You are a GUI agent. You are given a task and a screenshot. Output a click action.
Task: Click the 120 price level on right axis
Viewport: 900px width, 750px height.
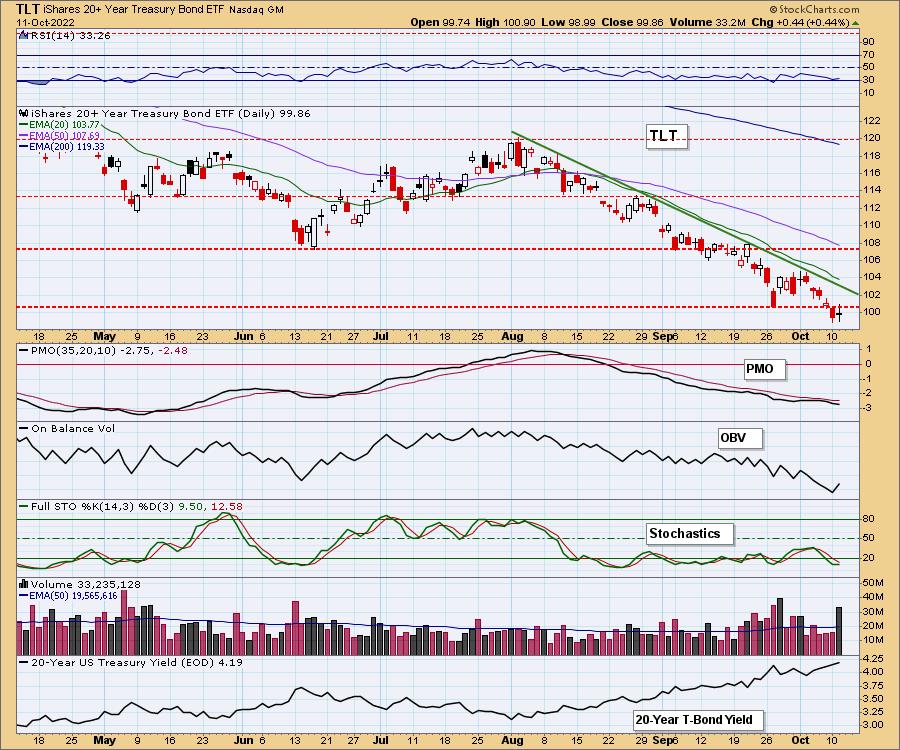[x=872, y=138]
